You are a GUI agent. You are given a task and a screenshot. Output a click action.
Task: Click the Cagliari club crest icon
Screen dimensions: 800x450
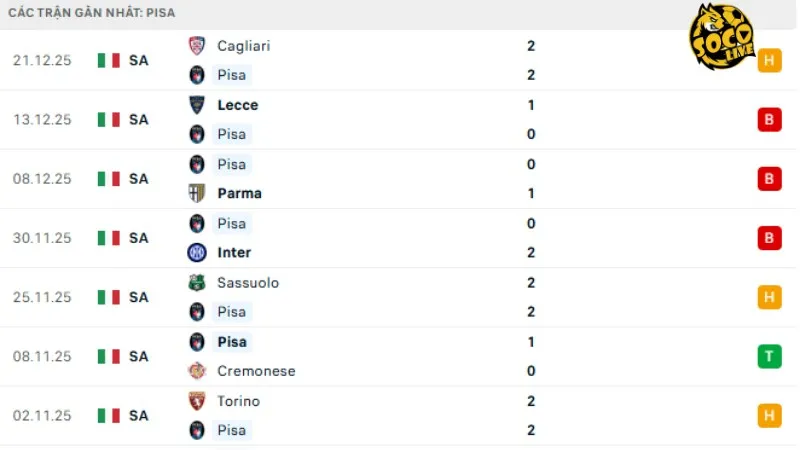pyautogui.click(x=197, y=46)
